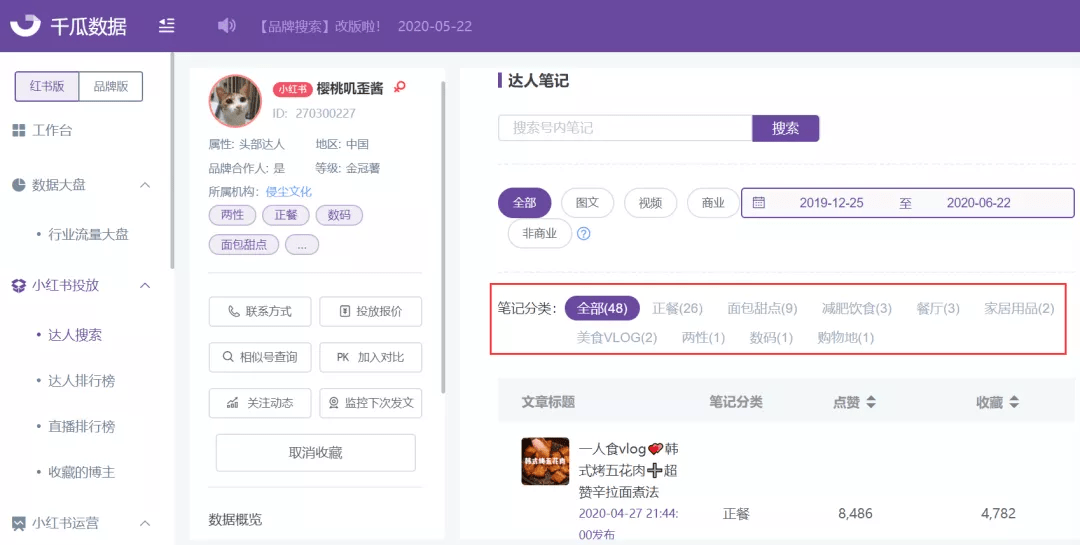
Task: Open 达人排行榜 in sidebar
Action: [x=81, y=380]
